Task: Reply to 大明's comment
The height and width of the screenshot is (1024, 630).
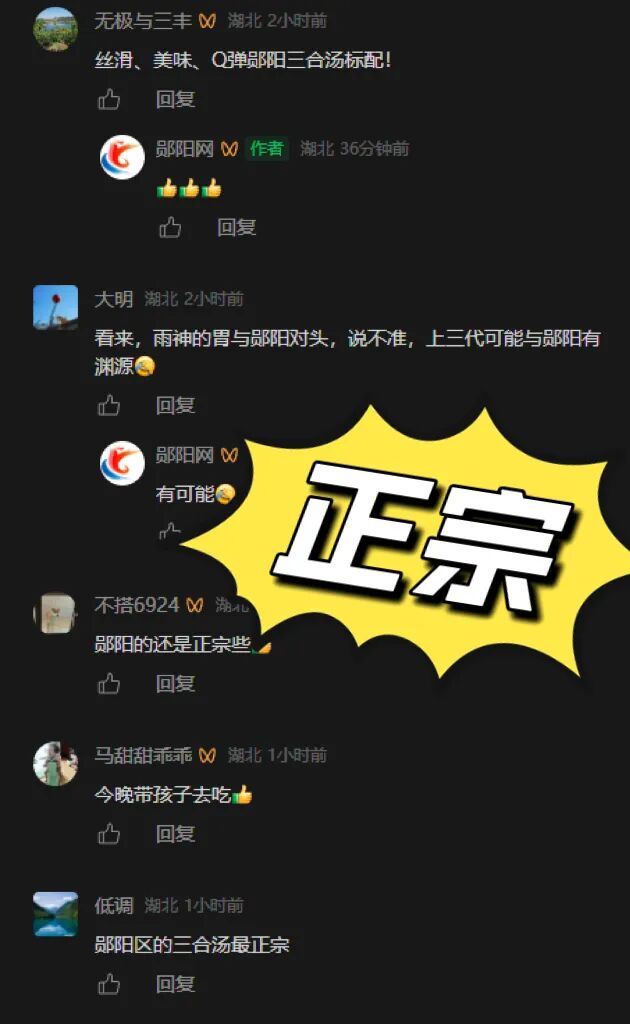Action: pyautogui.click(x=175, y=406)
